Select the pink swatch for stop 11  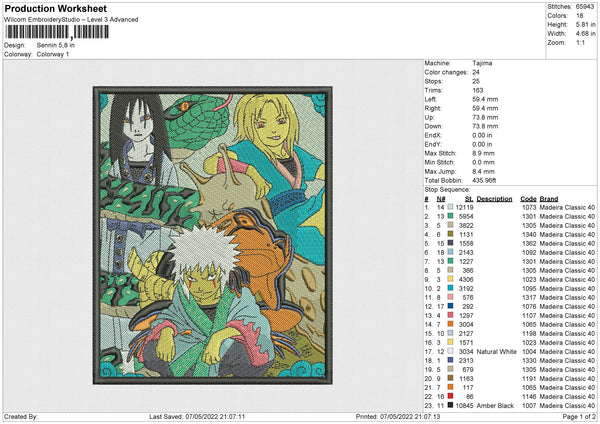[x=450, y=297]
